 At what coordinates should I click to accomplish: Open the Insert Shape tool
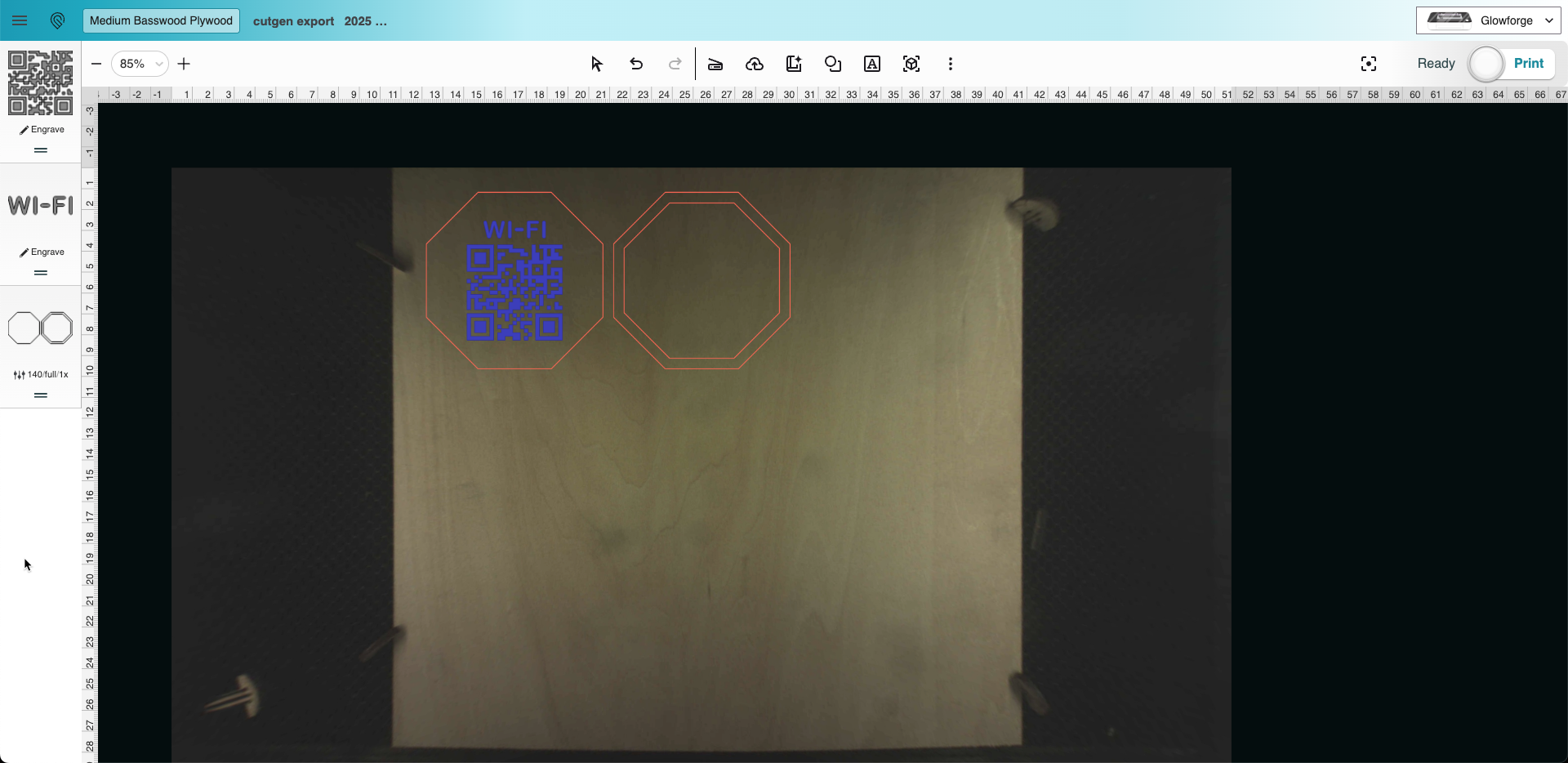tap(833, 64)
